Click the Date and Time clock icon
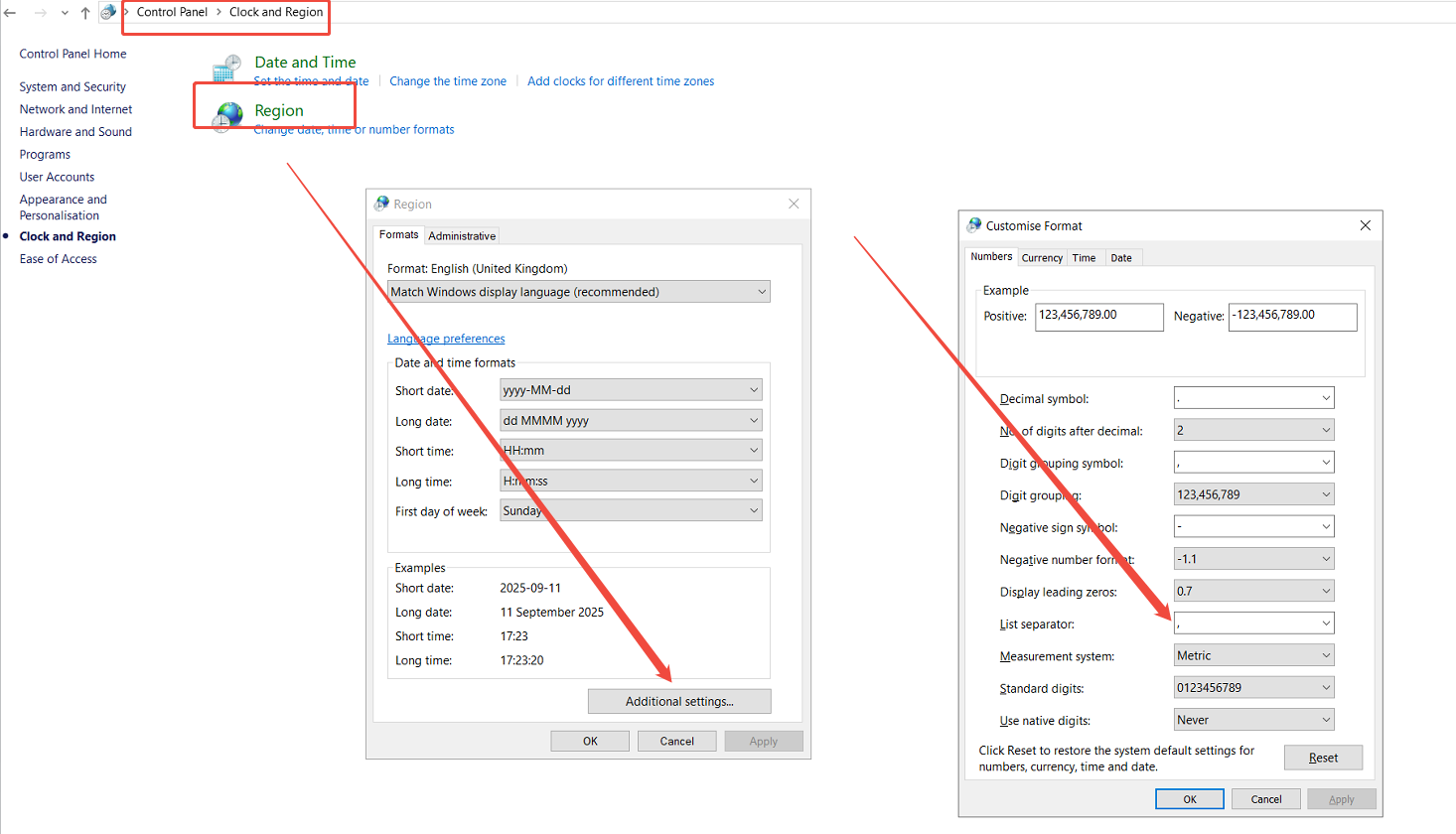Image resolution: width=1456 pixels, height=834 pixels. point(227,69)
